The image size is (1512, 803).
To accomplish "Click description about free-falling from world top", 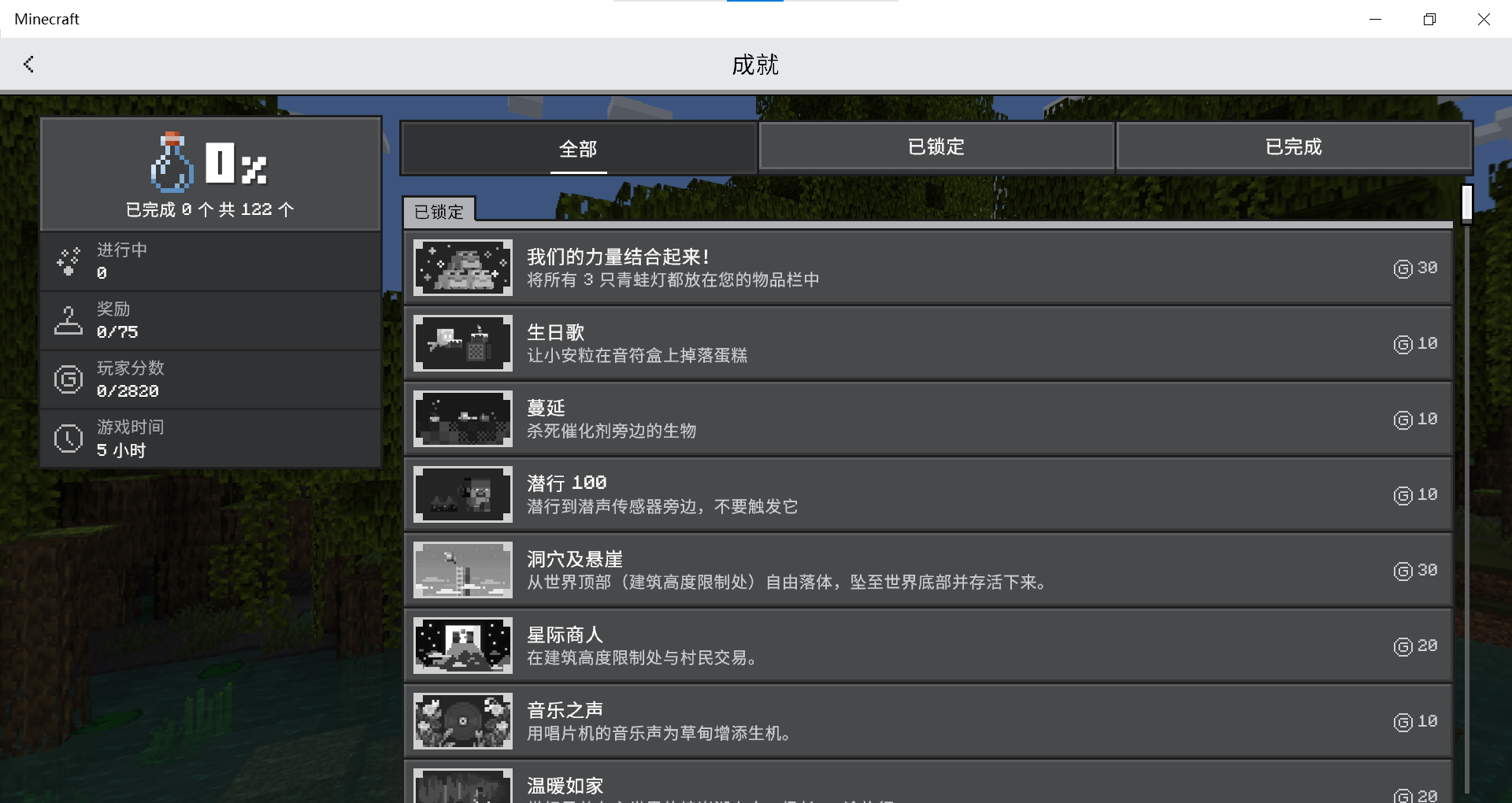I will point(787,583).
